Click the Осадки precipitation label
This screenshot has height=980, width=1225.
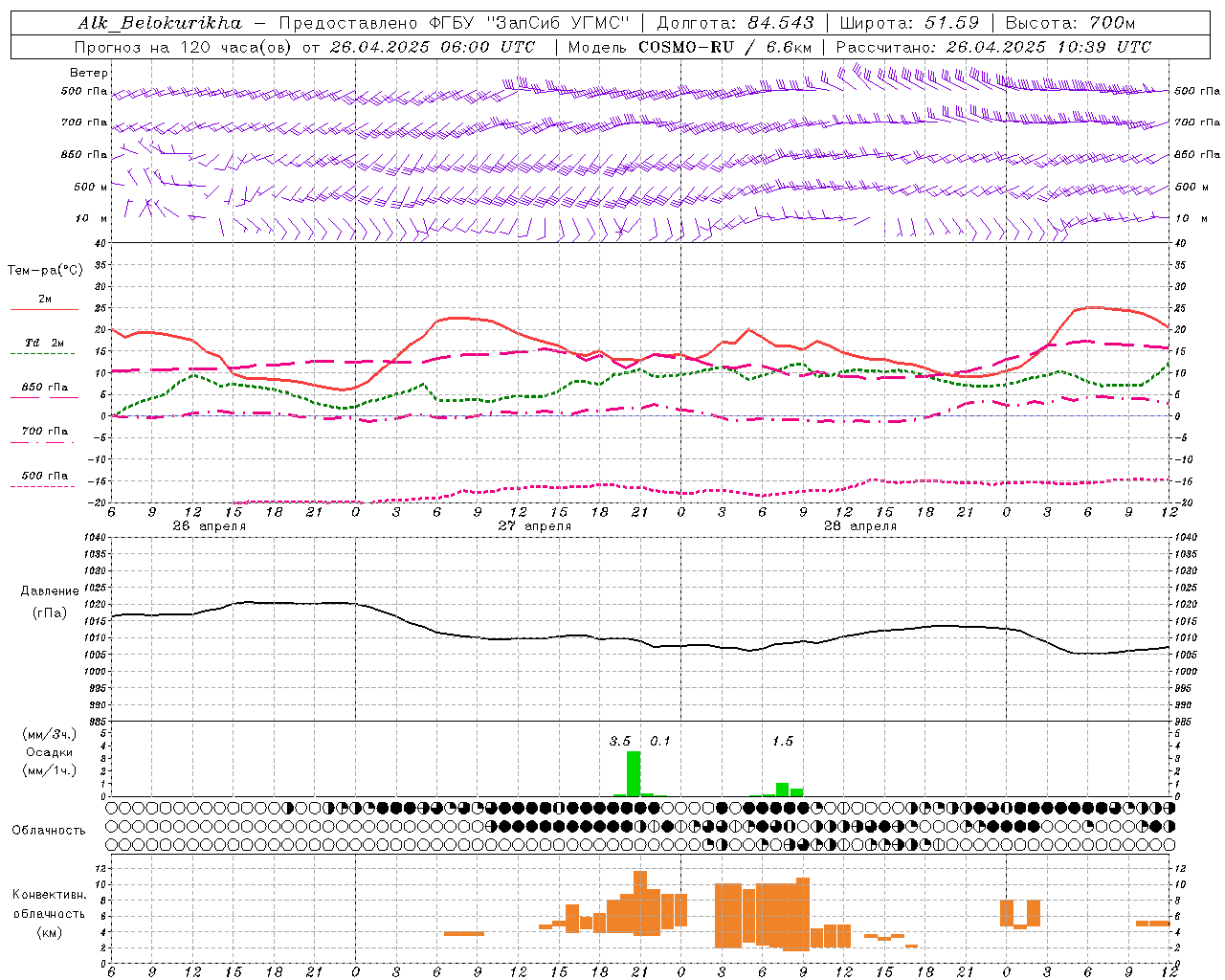50,752
